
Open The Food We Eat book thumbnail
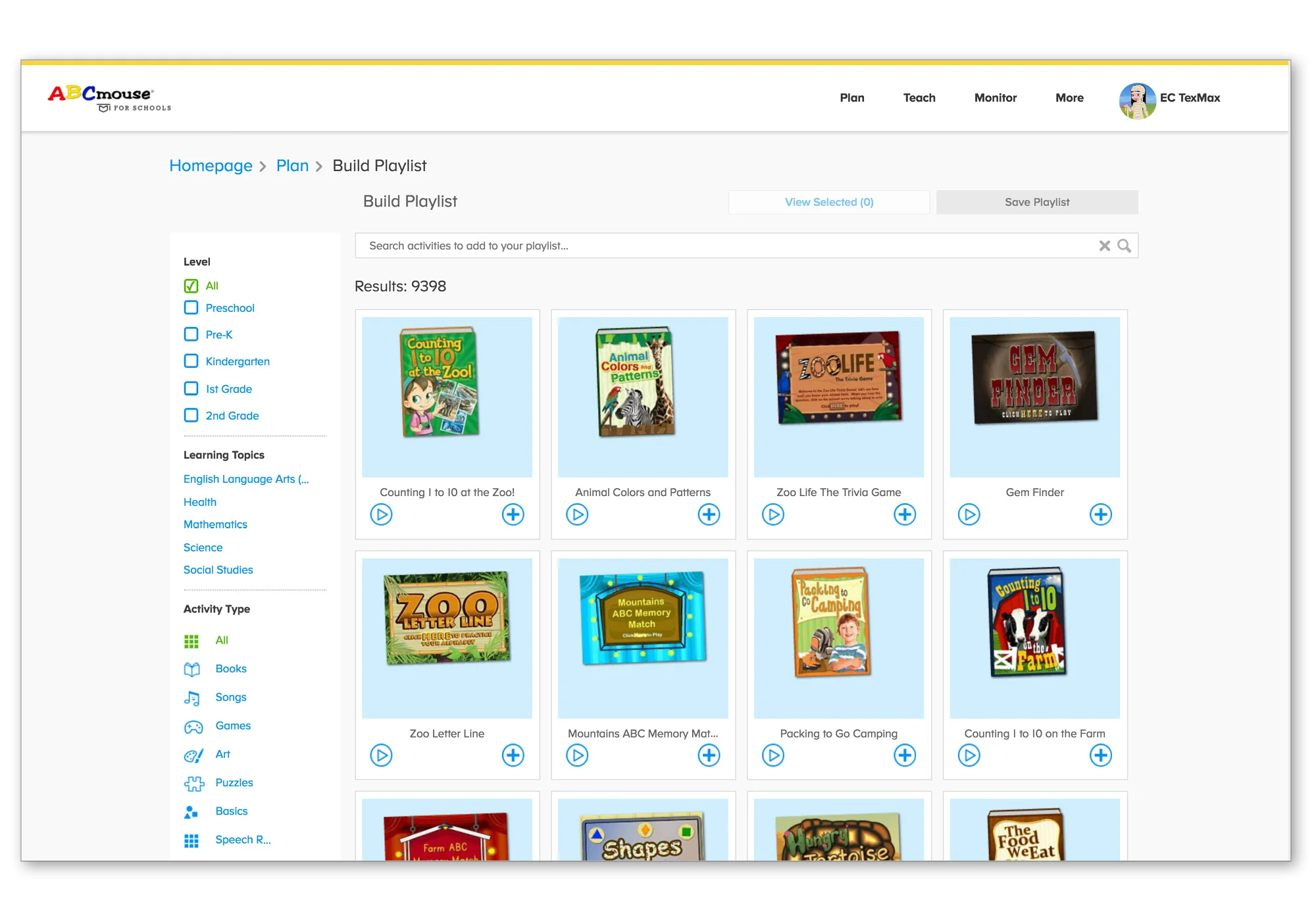[x=1034, y=830]
